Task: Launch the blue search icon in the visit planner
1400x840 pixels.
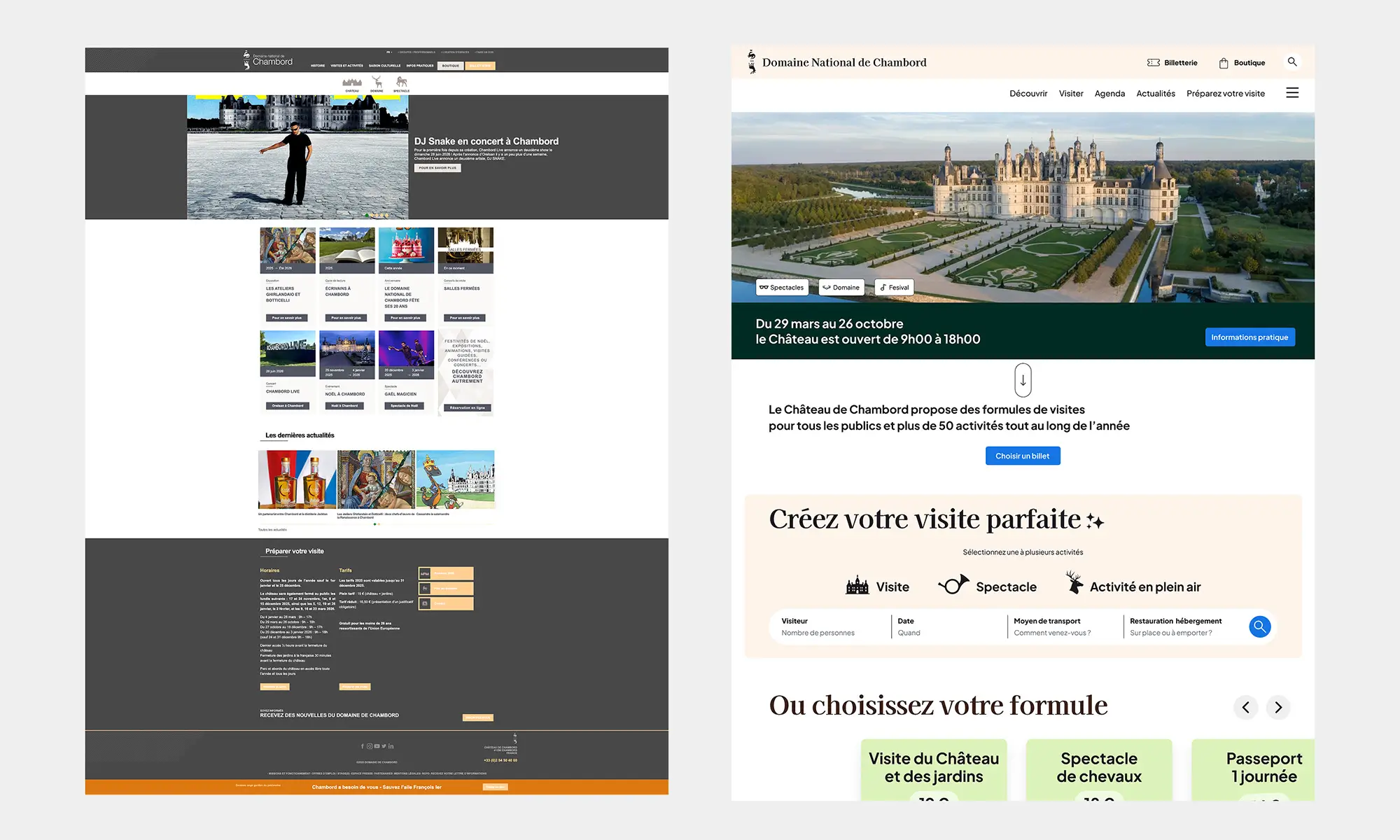Action: tap(1259, 626)
